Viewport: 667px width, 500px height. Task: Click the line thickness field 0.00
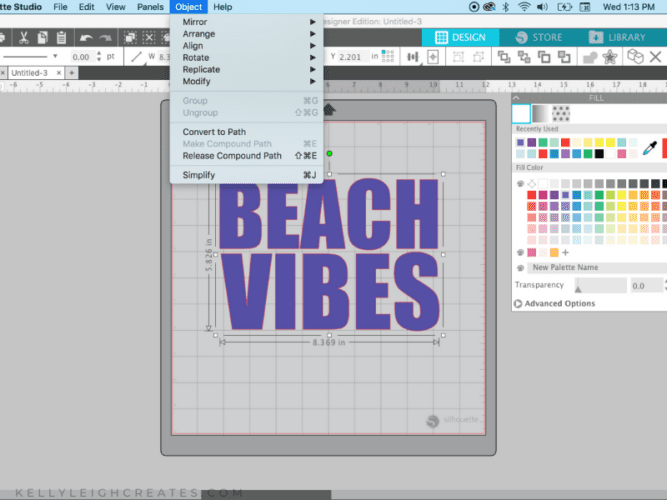[x=81, y=57]
